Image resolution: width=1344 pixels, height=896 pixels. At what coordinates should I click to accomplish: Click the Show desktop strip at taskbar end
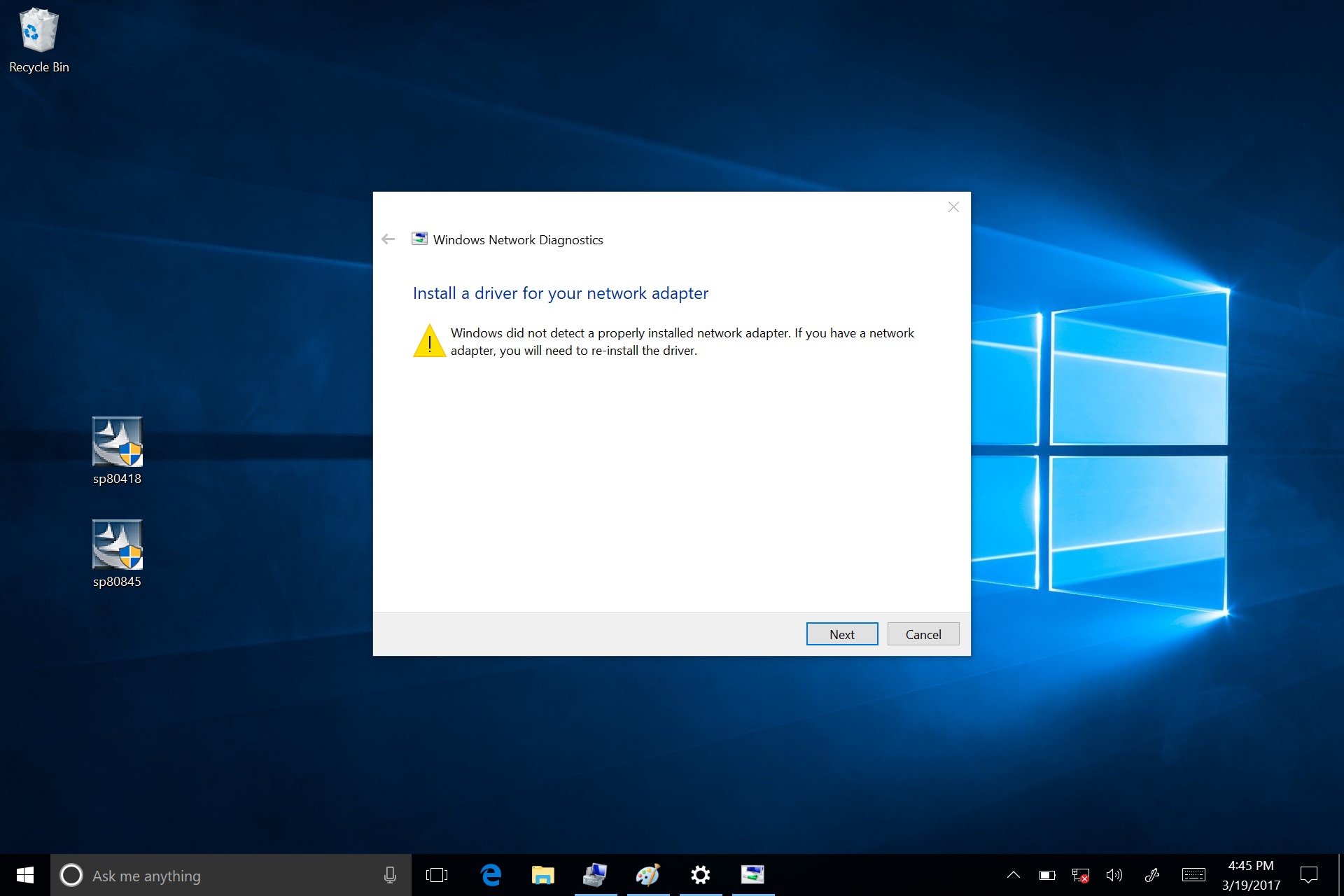point(1340,875)
